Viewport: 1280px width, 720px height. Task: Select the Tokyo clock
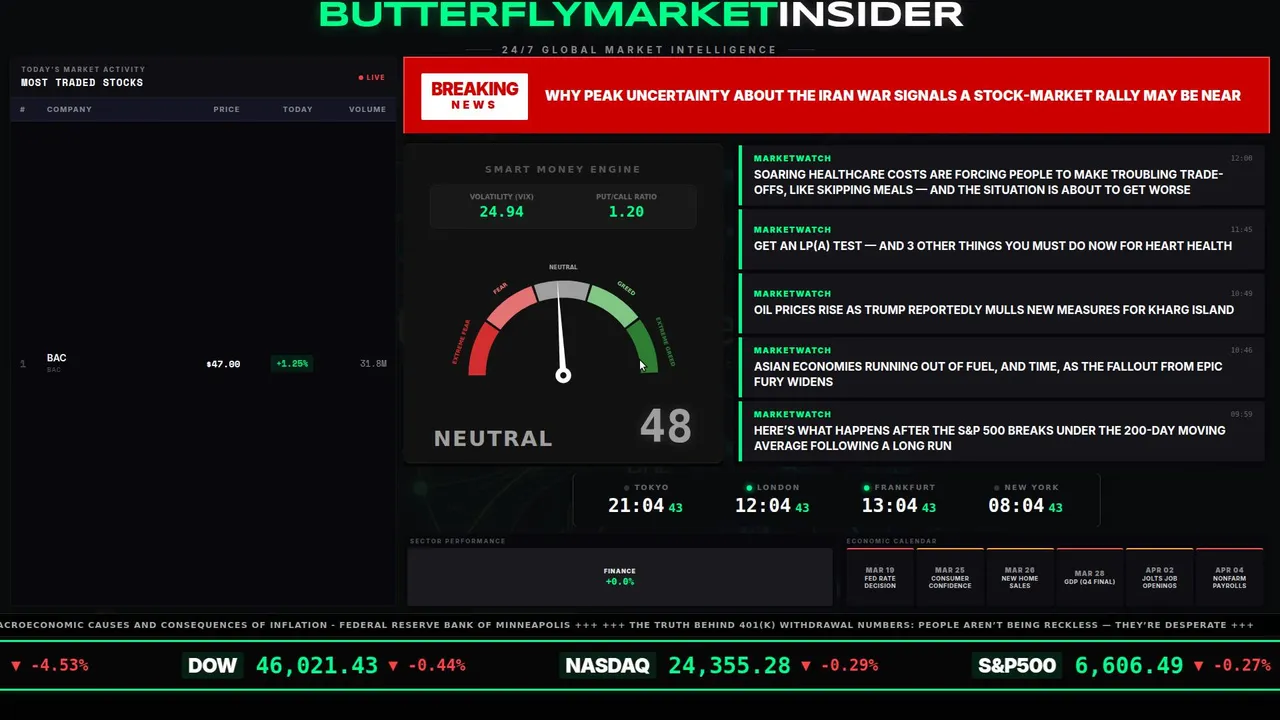click(645, 499)
